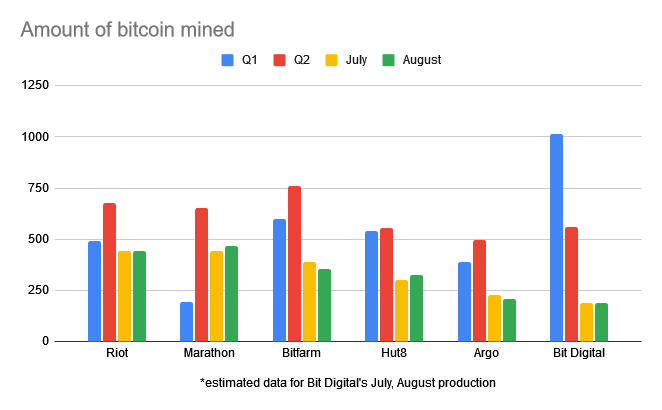Click the 'Hut8' category label
Screen dimensions: 662x410
pos(394,352)
